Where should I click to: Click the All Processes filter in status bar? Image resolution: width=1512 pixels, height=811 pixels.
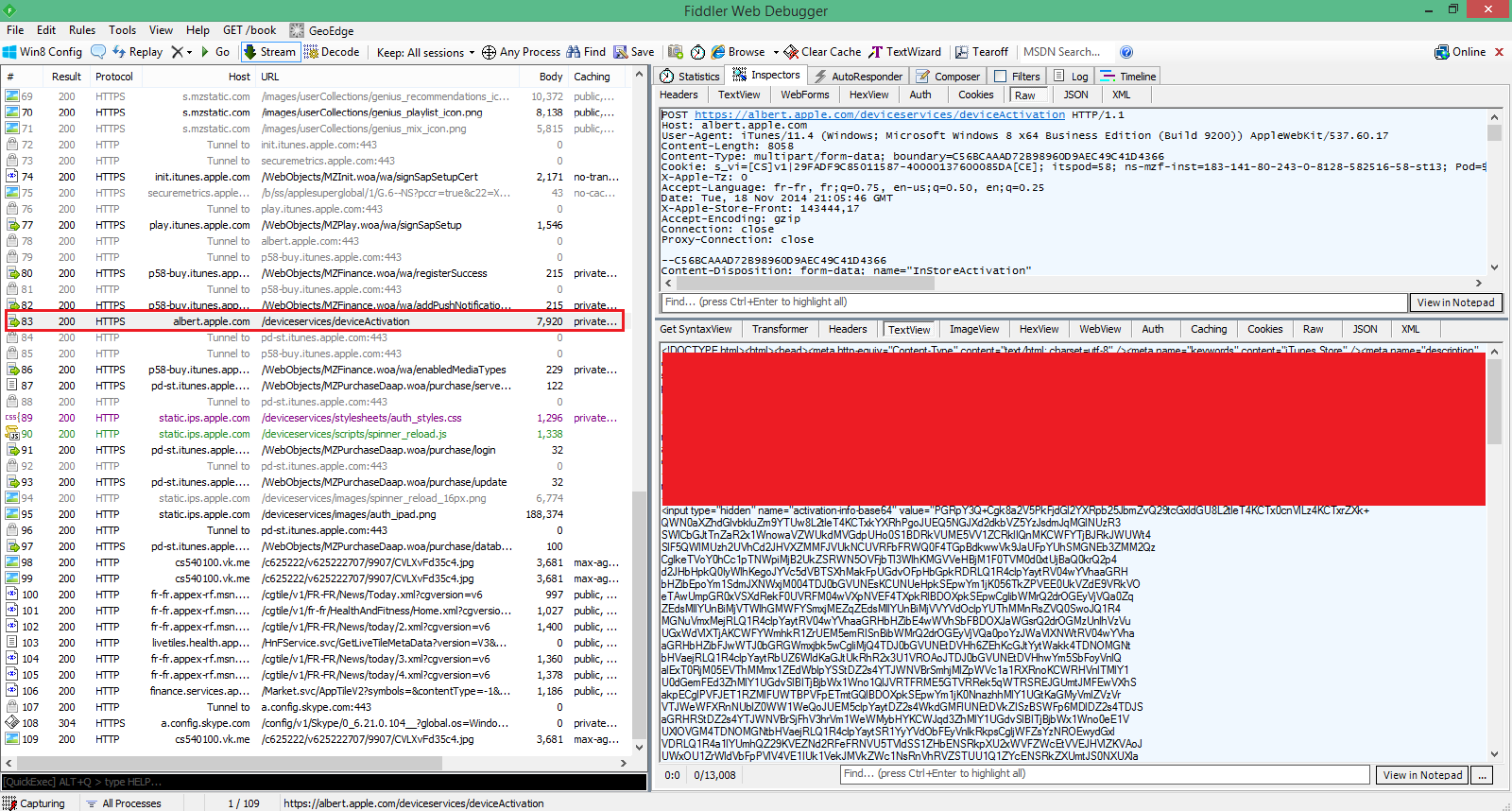coord(124,803)
